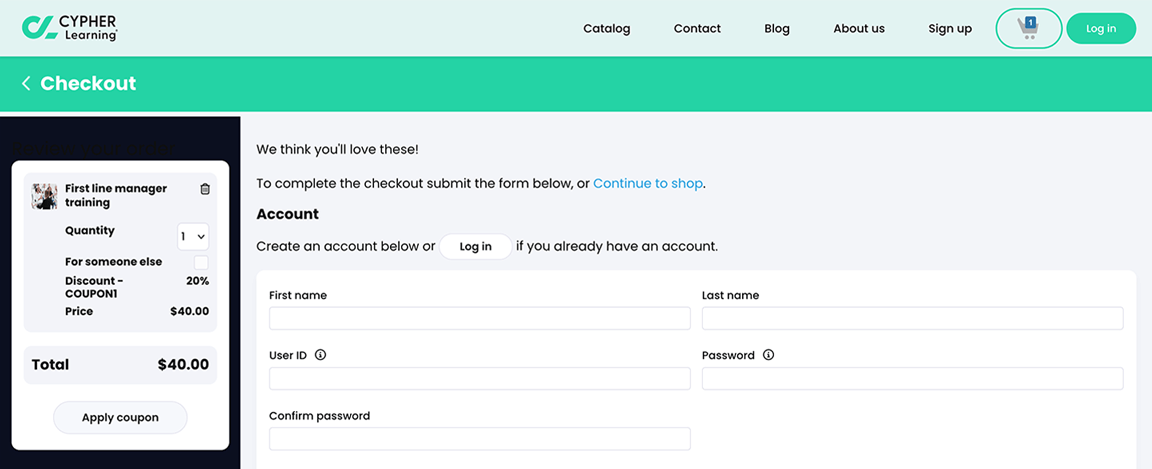Open the Blog page
Screen dimensions: 1152x469
pos(777,29)
